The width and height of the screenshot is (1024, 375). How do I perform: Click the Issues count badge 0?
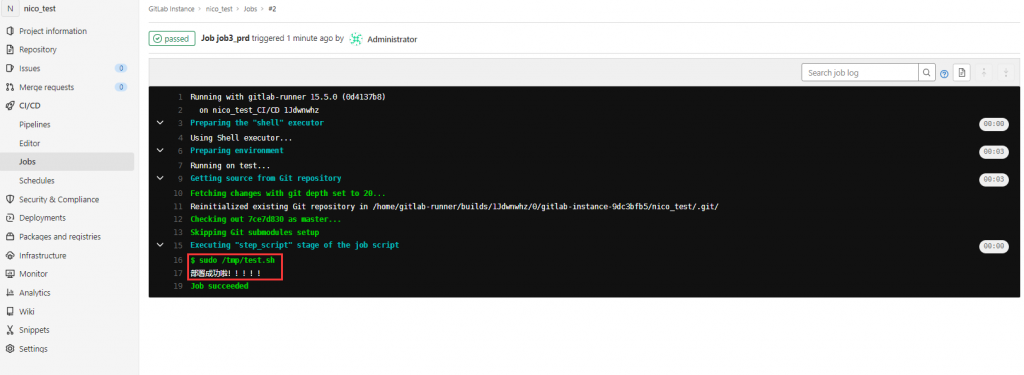tap(120, 68)
